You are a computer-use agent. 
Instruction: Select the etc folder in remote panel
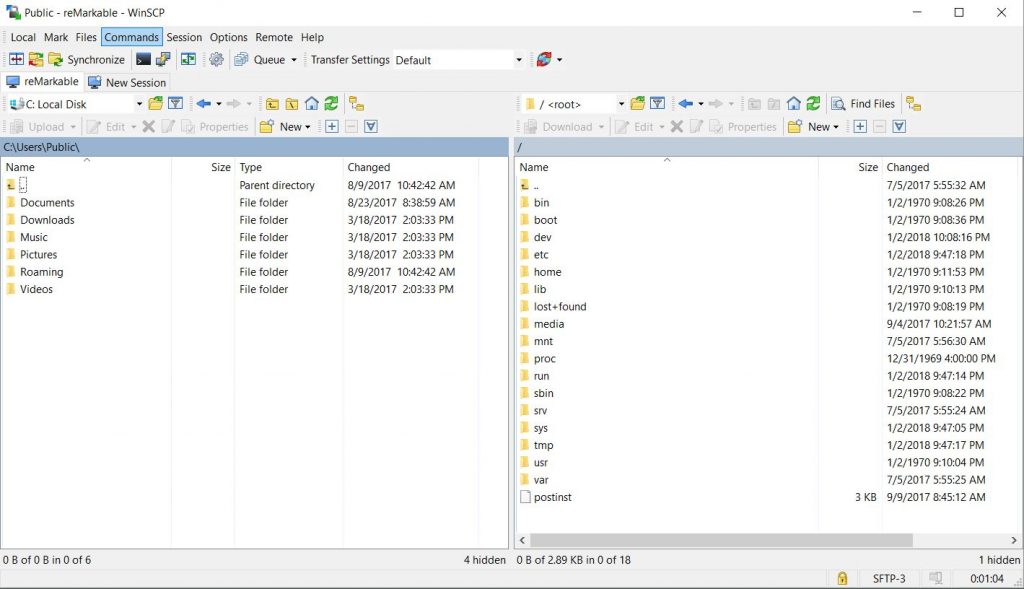[x=541, y=255]
